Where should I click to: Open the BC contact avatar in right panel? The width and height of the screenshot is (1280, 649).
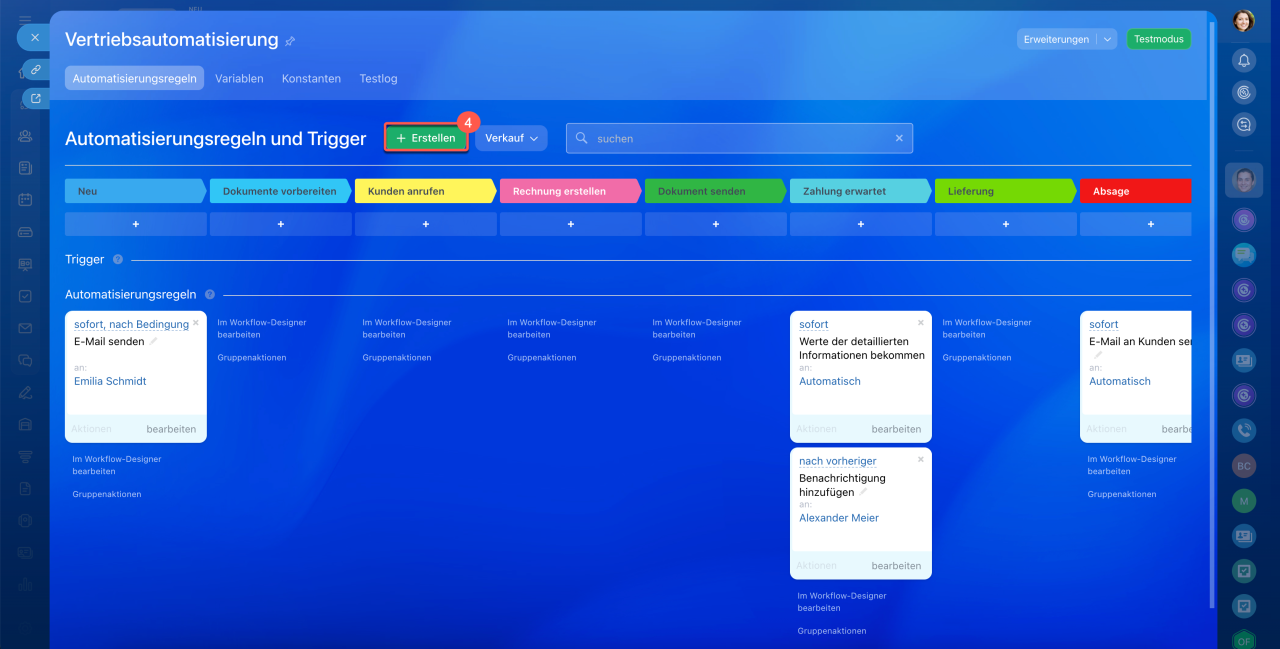click(x=1244, y=466)
